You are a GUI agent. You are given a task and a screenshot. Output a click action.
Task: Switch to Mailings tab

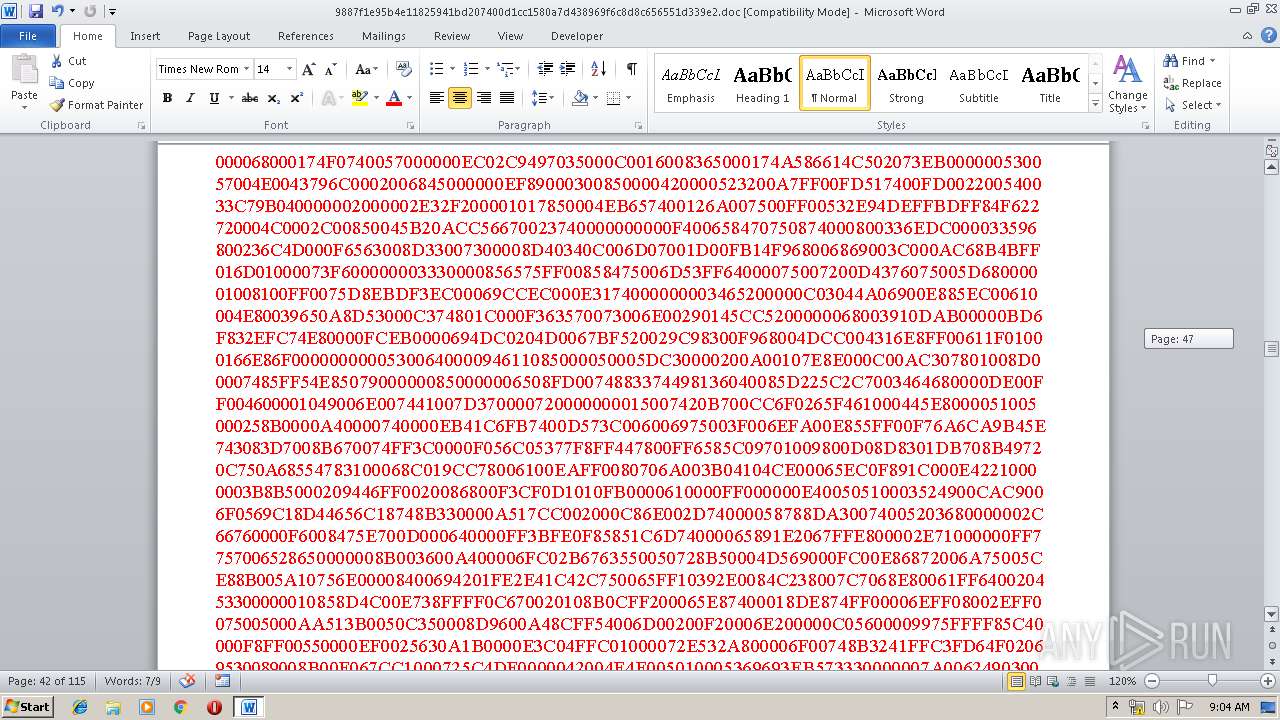pos(384,36)
